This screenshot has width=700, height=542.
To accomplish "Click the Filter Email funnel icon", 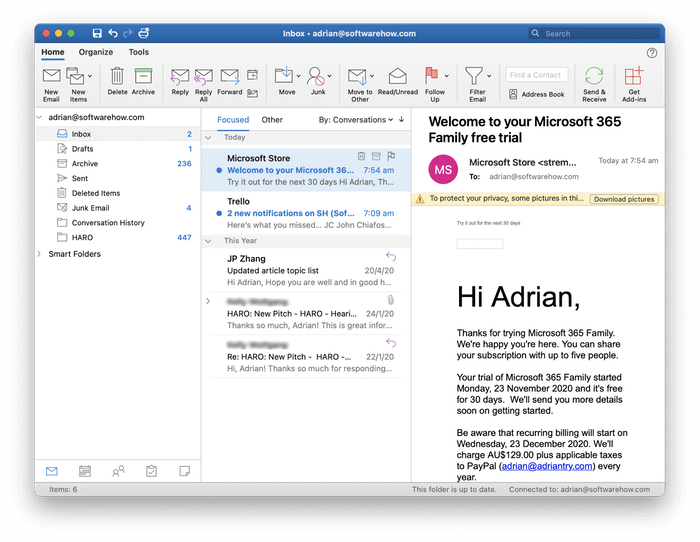I will (474, 76).
